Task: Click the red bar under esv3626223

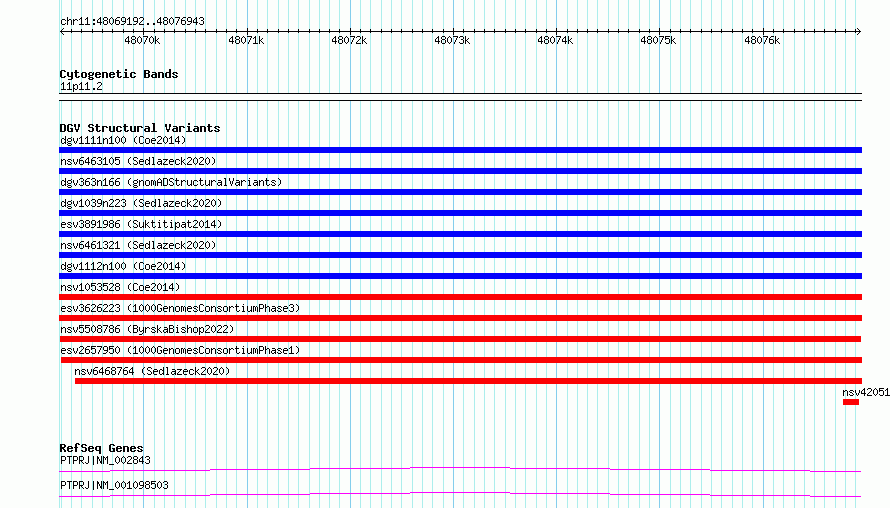Action: pyautogui.click(x=460, y=318)
